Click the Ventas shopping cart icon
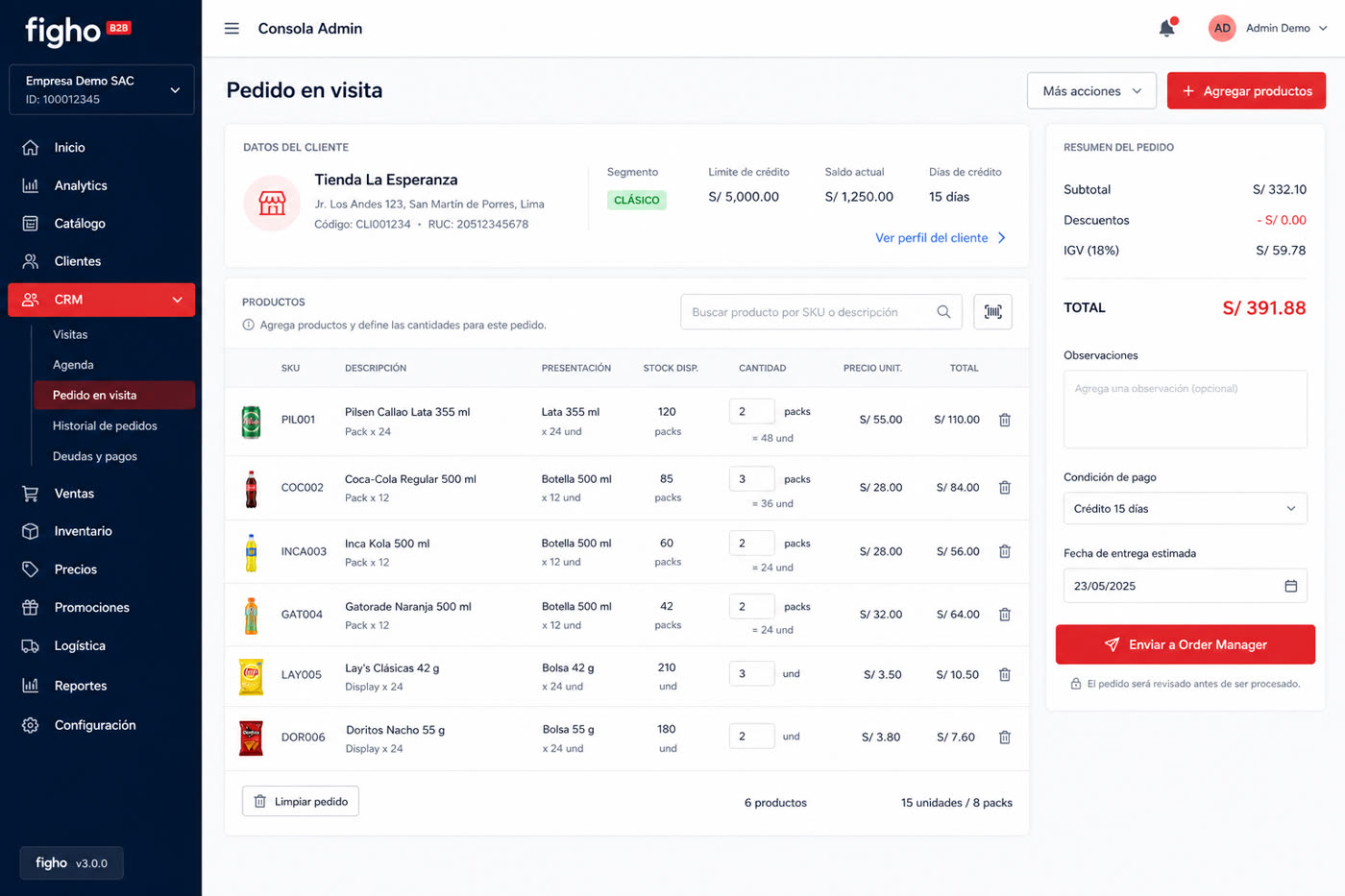 (x=31, y=494)
